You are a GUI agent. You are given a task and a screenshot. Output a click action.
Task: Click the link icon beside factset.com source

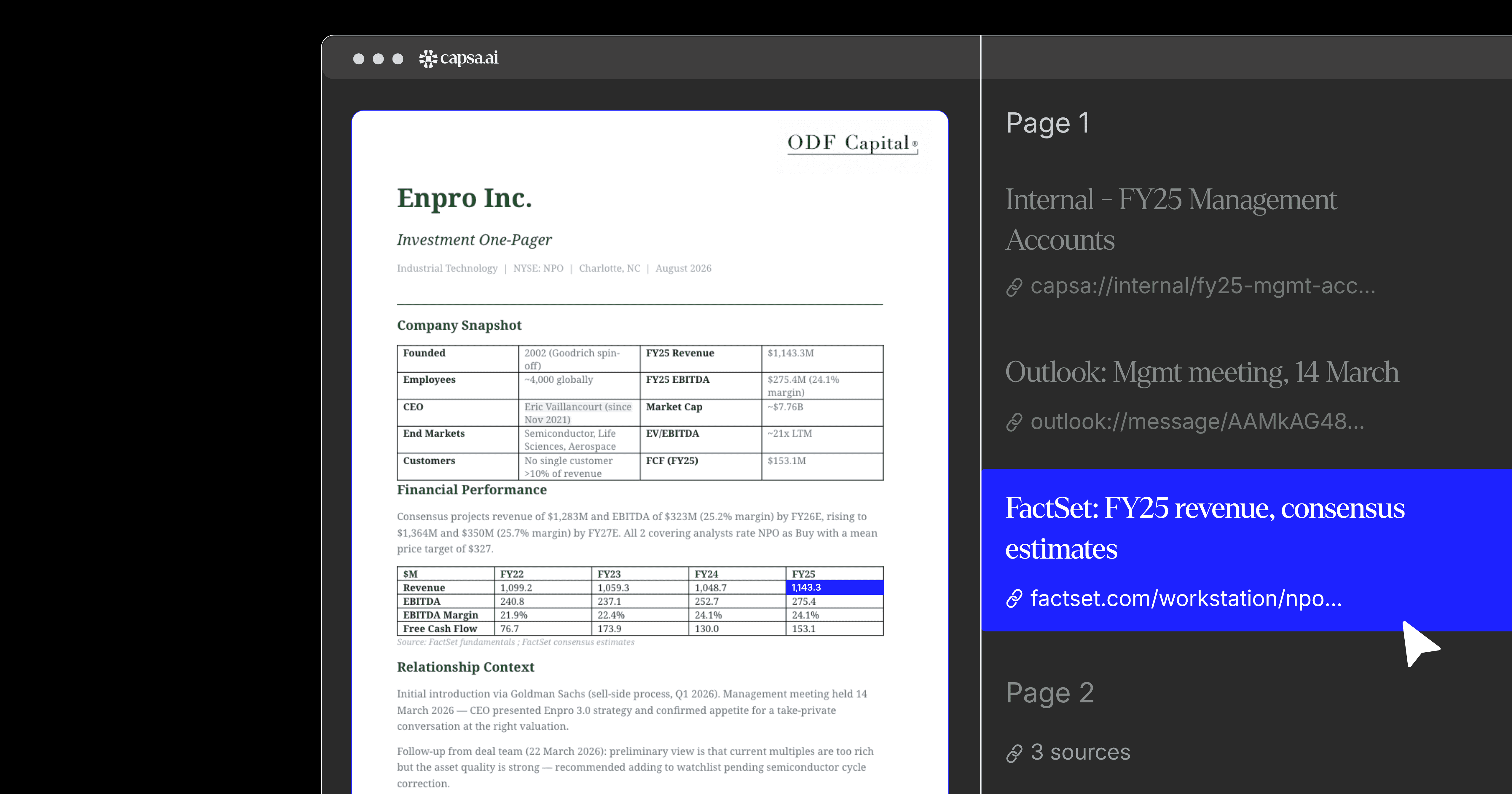coord(1014,599)
